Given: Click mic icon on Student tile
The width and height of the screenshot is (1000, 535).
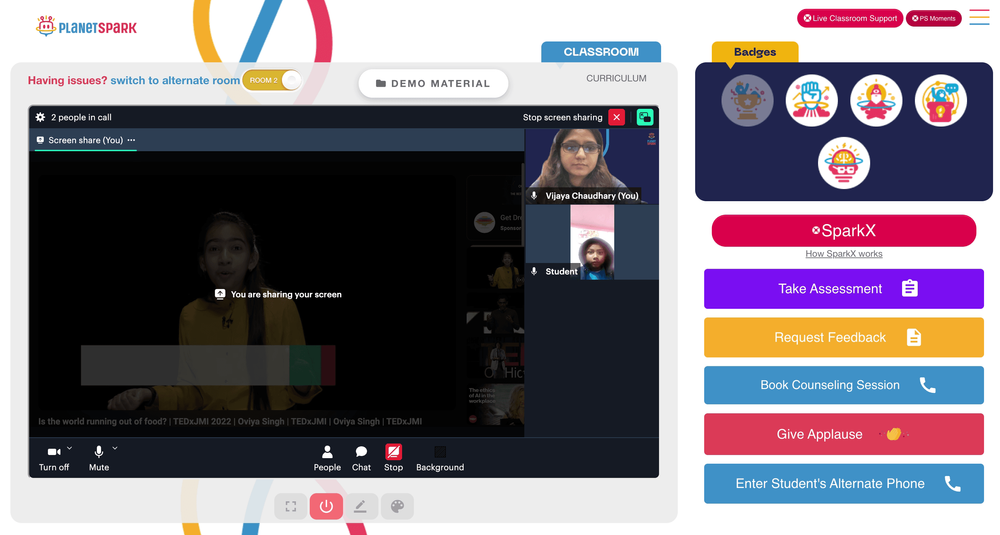Looking at the screenshot, I should (x=534, y=271).
